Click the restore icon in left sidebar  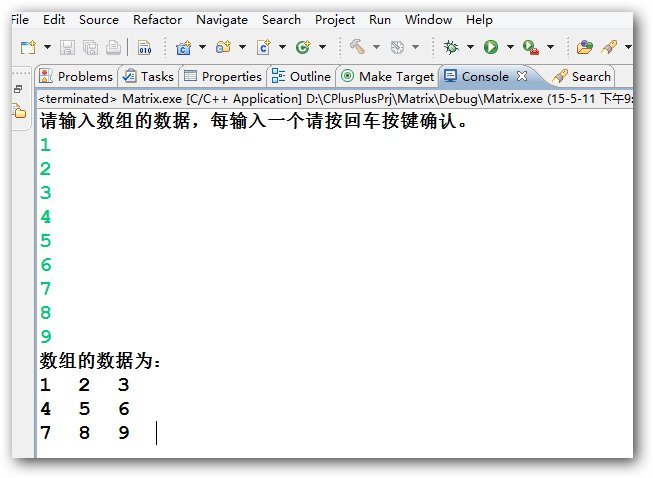pyautogui.click(x=18, y=89)
